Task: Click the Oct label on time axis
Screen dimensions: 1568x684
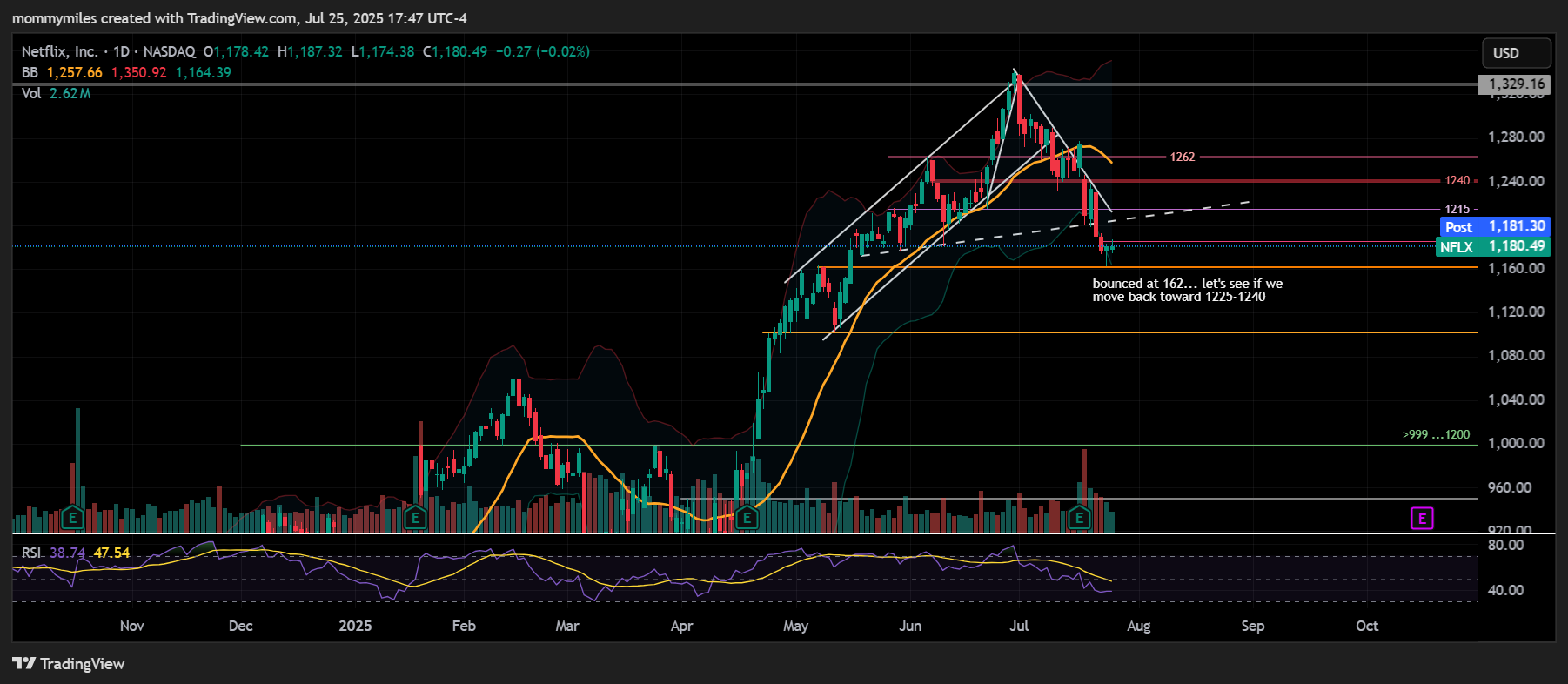Action: click(1367, 626)
